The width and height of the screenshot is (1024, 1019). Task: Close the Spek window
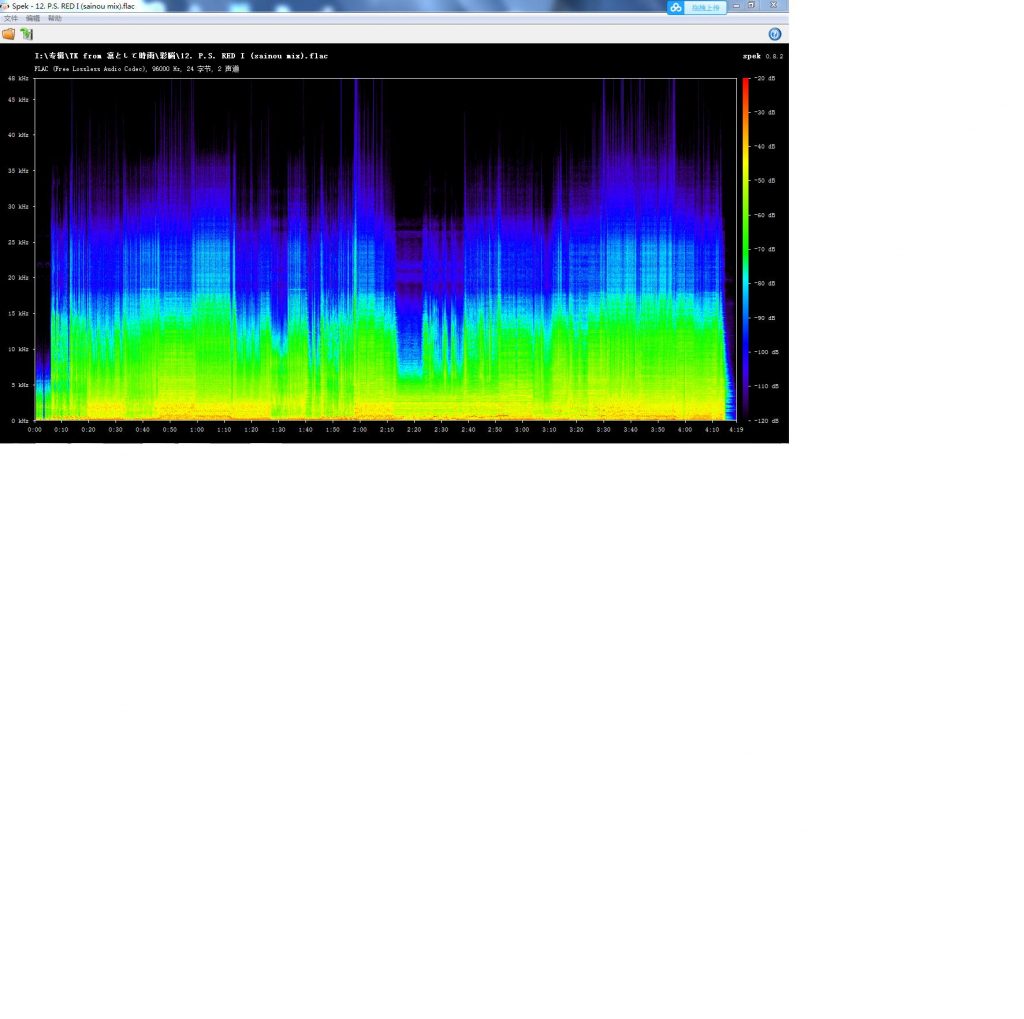[x=774, y=5]
